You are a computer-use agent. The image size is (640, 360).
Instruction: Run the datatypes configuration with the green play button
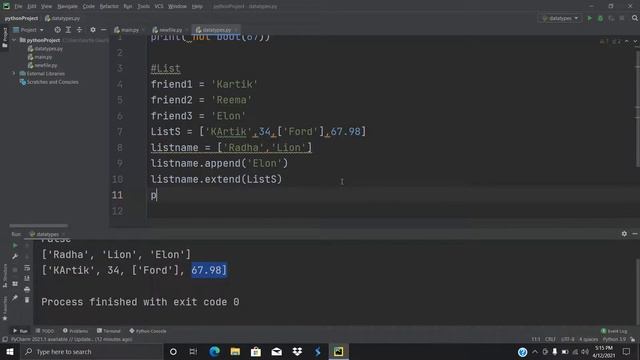click(x=589, y=18)
